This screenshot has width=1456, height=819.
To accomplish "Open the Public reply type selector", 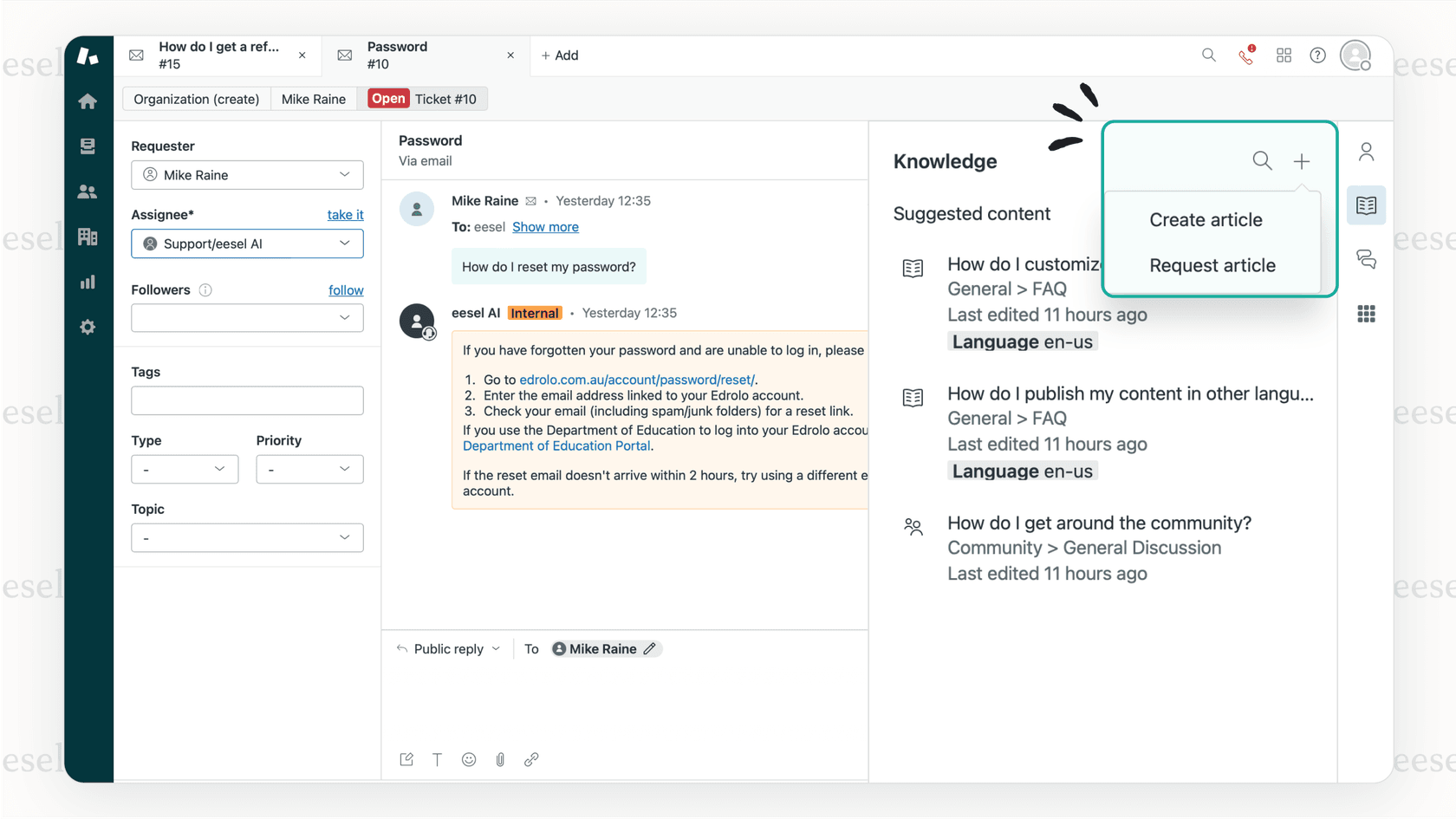I will click(x=449, y=649).
